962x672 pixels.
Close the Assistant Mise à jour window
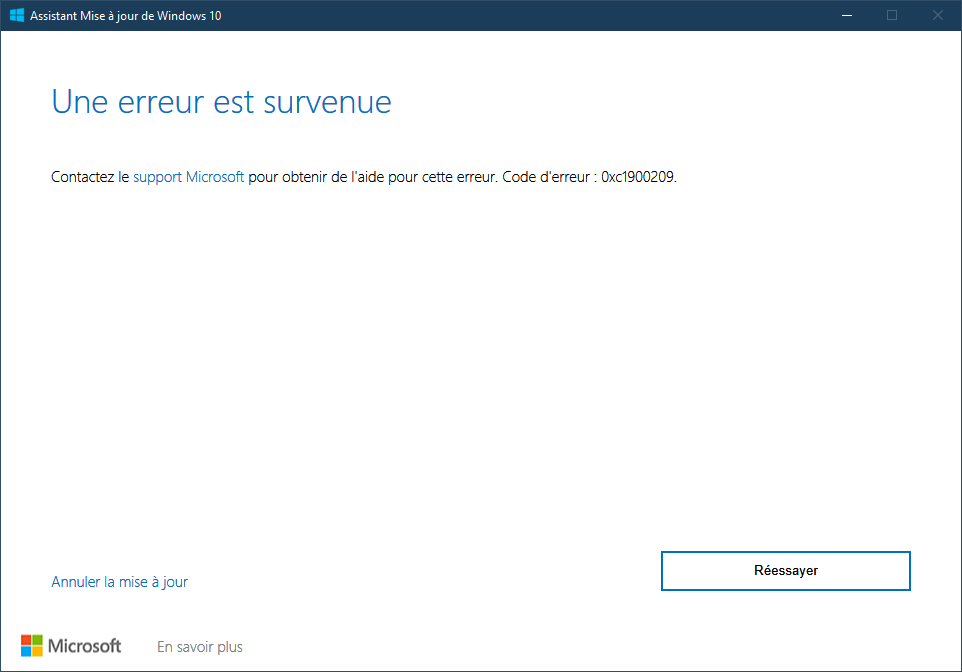pos(937,15)
